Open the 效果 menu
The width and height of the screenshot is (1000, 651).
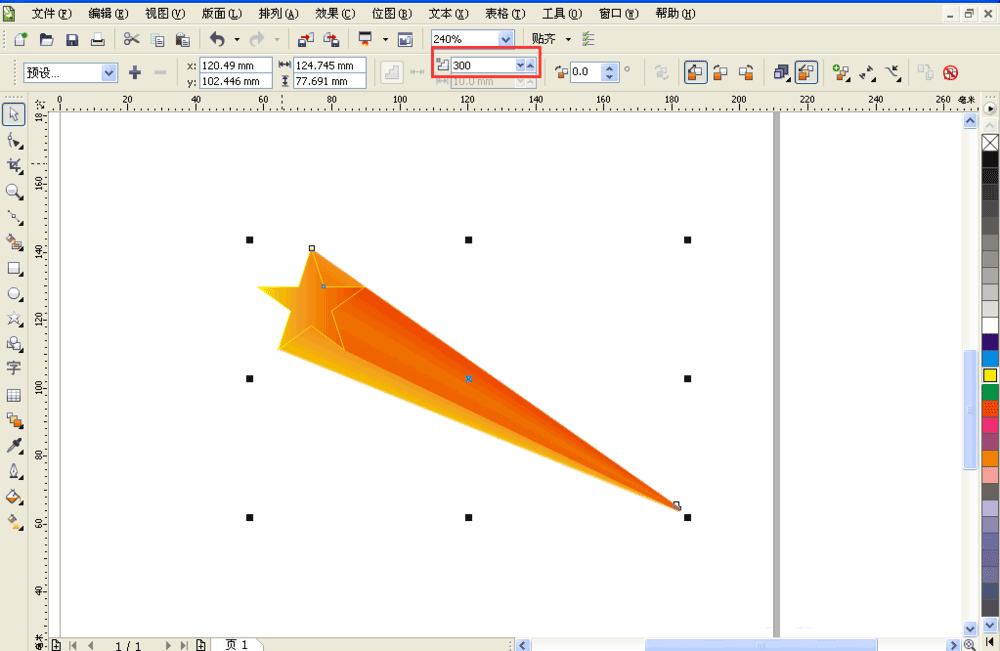(335, 13)
